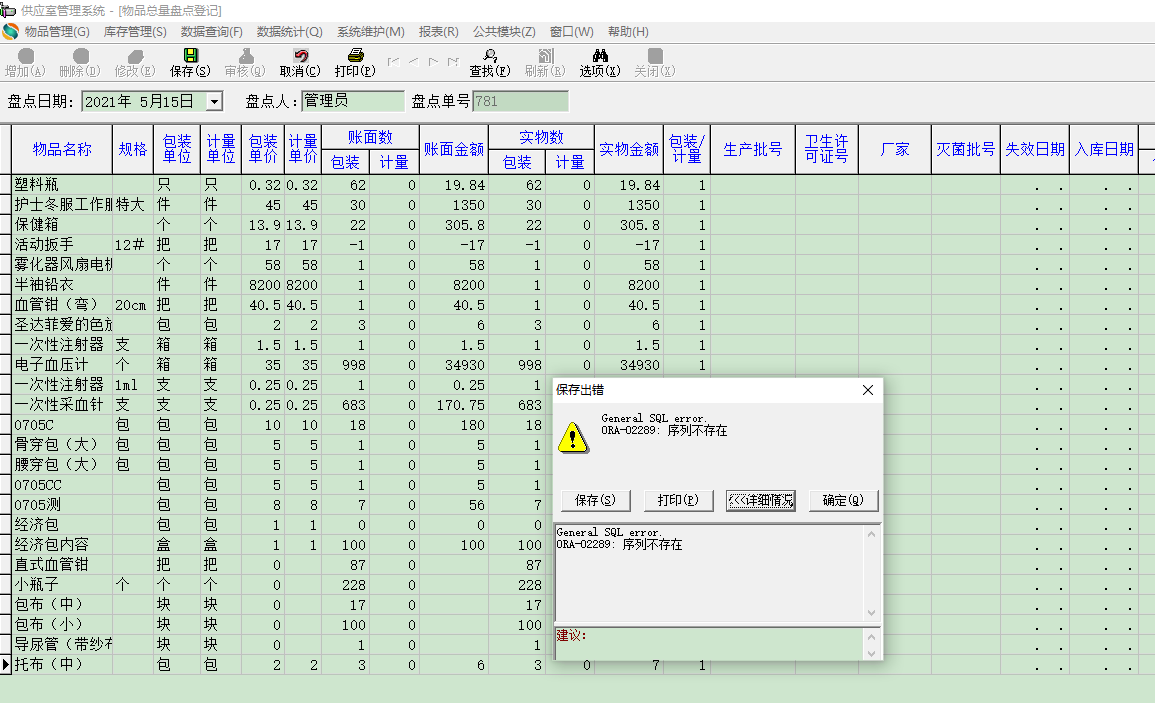Open the 帮助(H) menu
This screenshot has width=1155, height=703.
[x=628, y=32]
